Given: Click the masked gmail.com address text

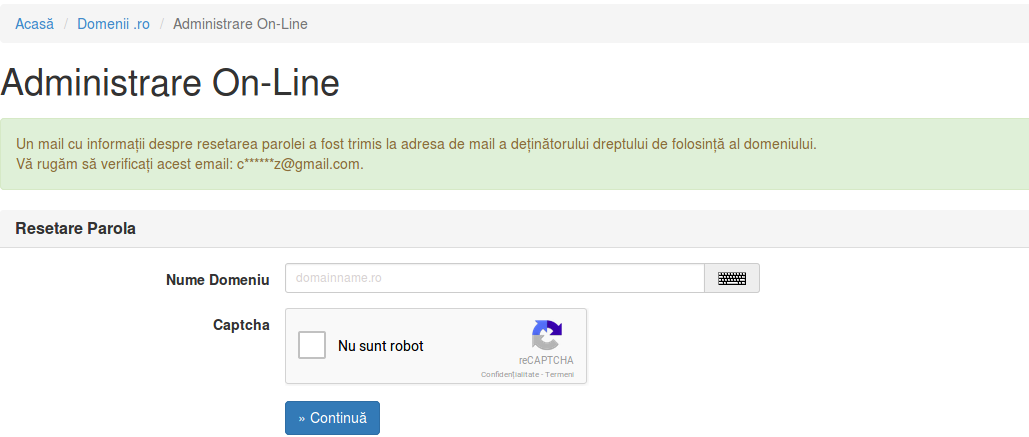Looking at the screenshot, I should 300,164.
